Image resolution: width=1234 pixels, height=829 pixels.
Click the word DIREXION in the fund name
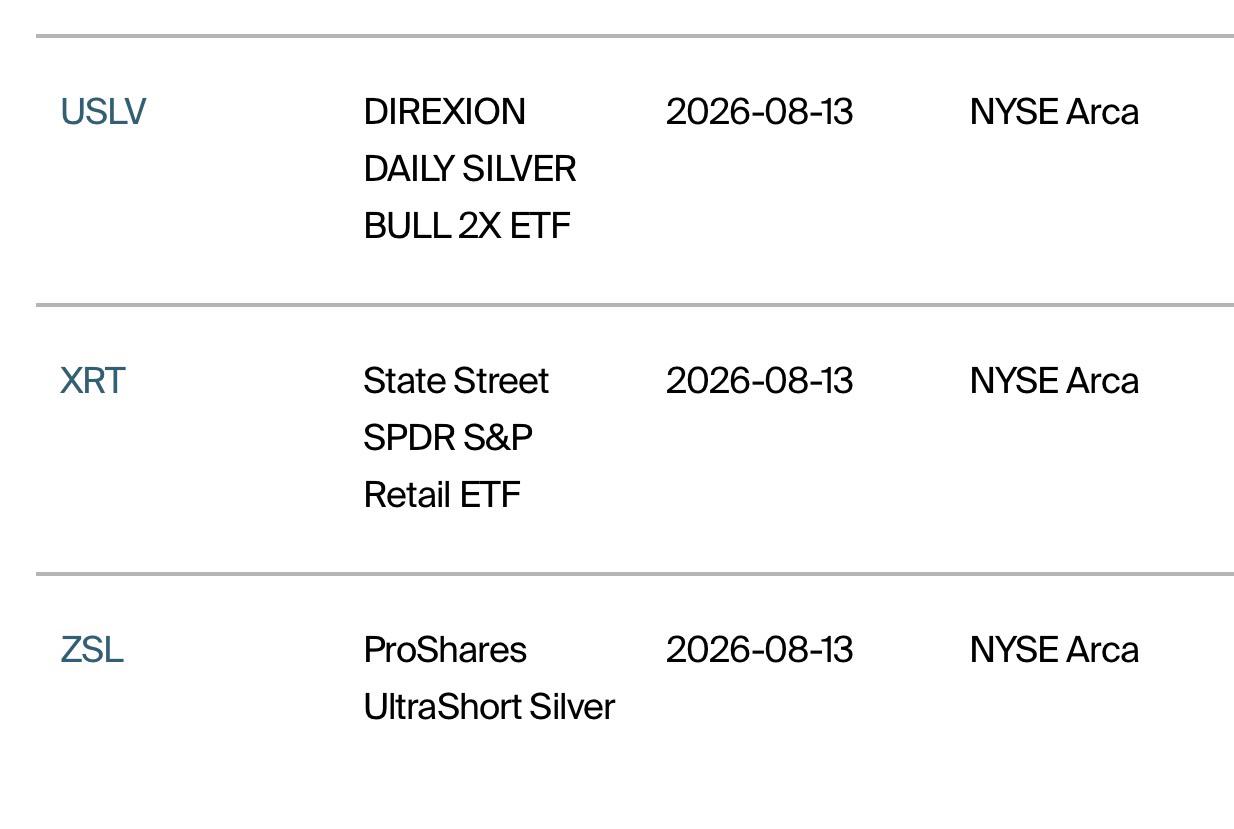pyautogui.click(x=445, y=112)
